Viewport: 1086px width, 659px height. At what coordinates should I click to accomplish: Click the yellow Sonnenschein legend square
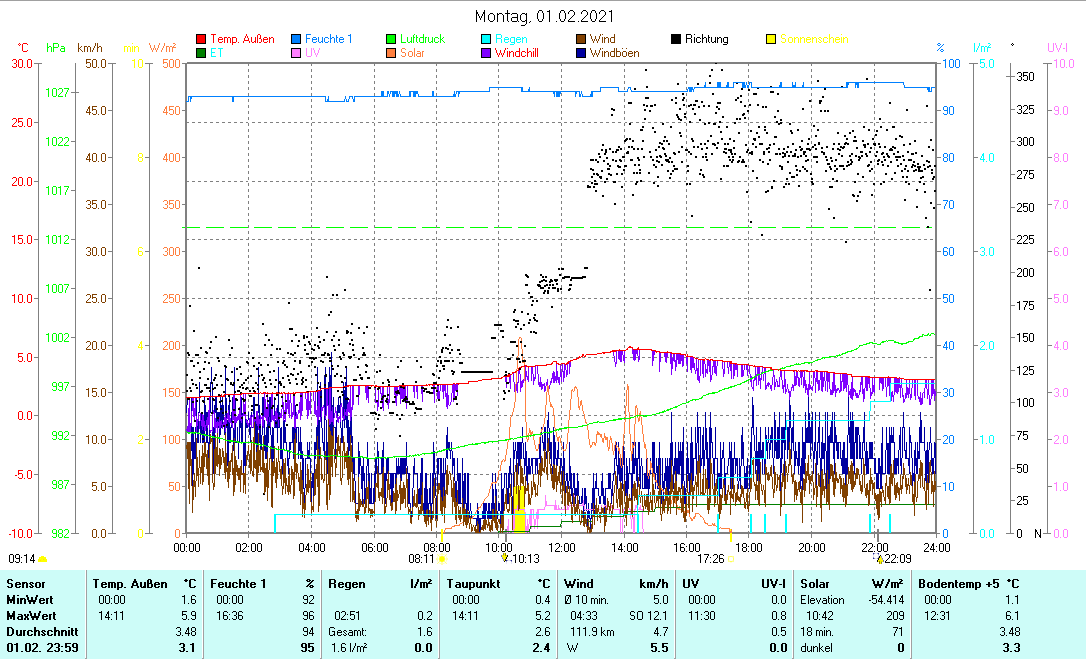[x=772, y=39]
